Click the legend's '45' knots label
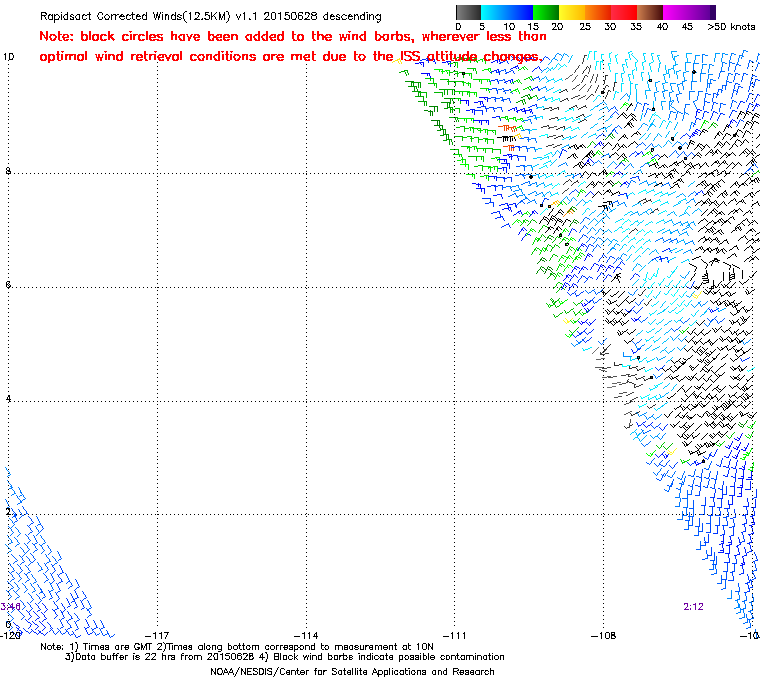Screen dimensions: 760x688 (687, 27)
